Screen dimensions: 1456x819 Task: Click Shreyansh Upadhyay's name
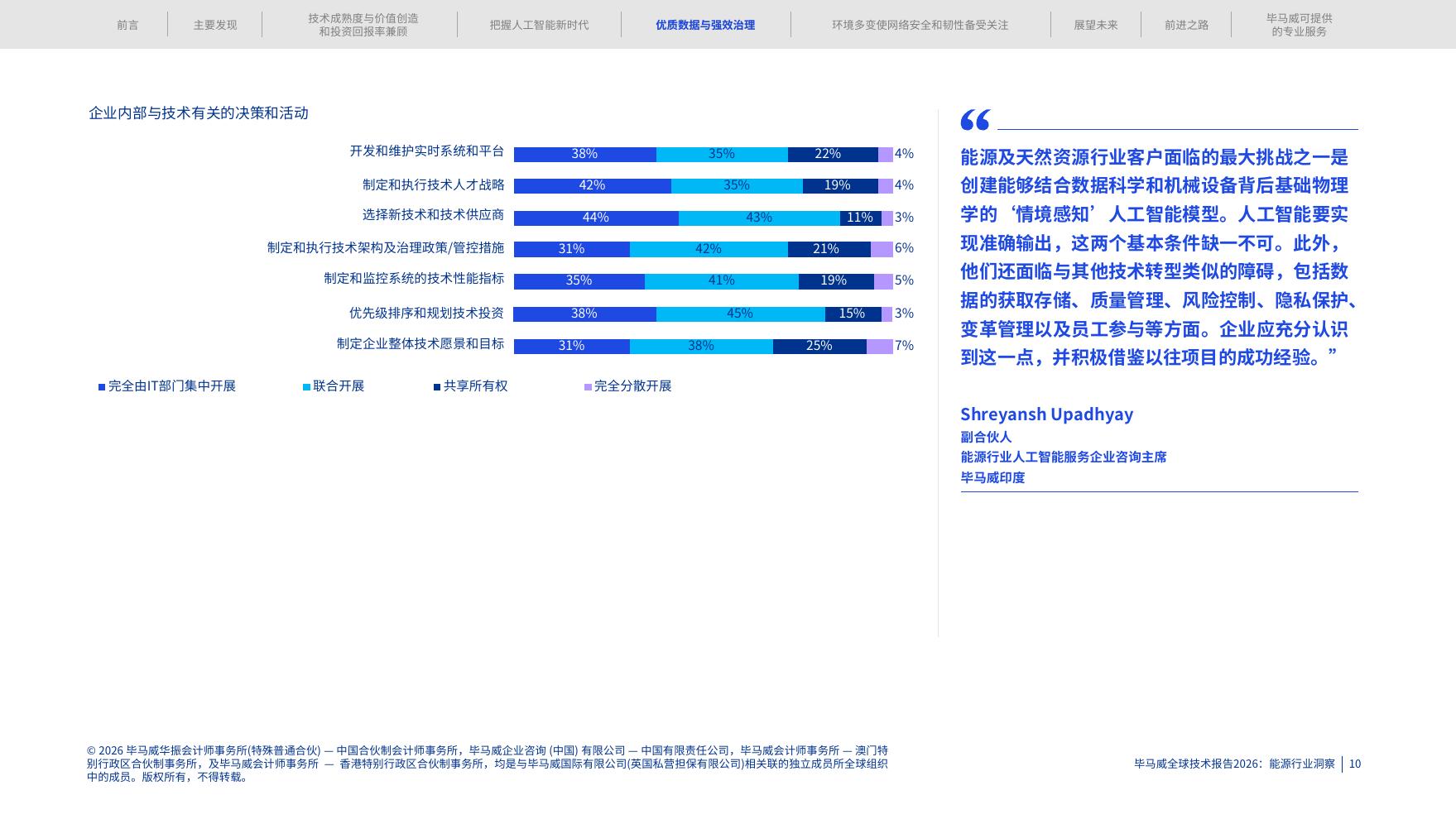point(1047,414)
